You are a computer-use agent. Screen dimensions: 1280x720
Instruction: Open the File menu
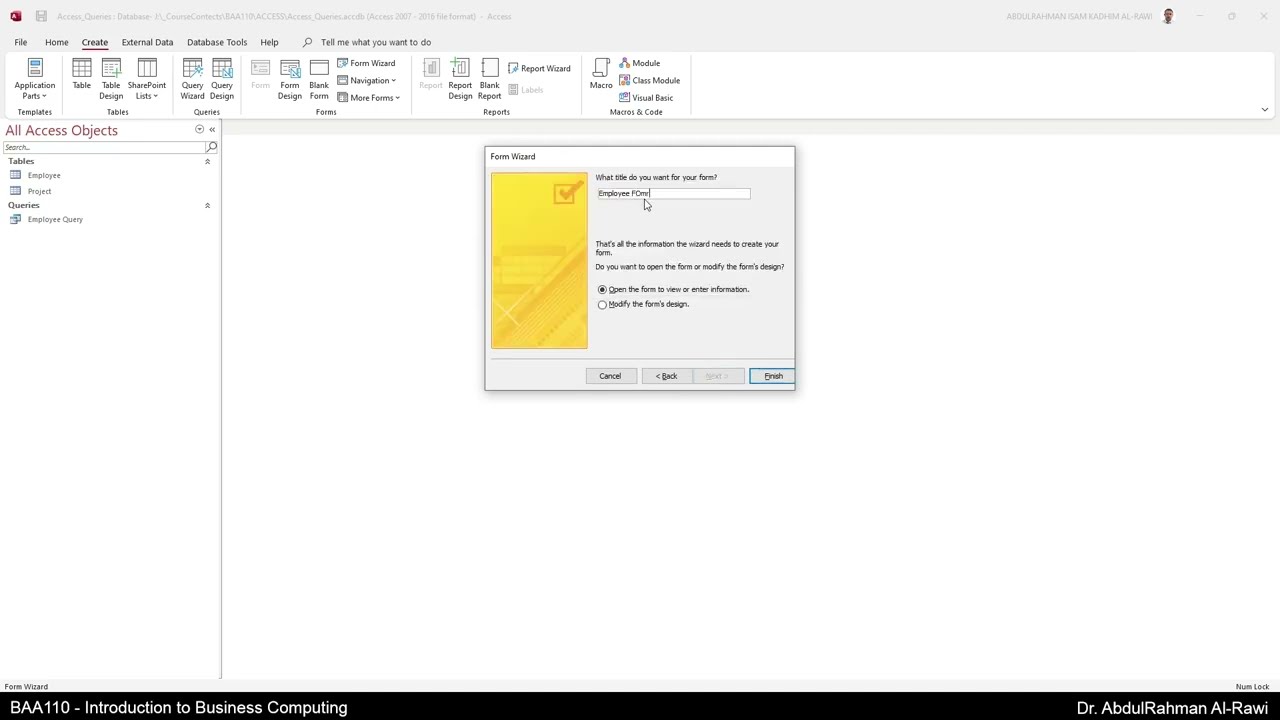click(x=21, y=42)
